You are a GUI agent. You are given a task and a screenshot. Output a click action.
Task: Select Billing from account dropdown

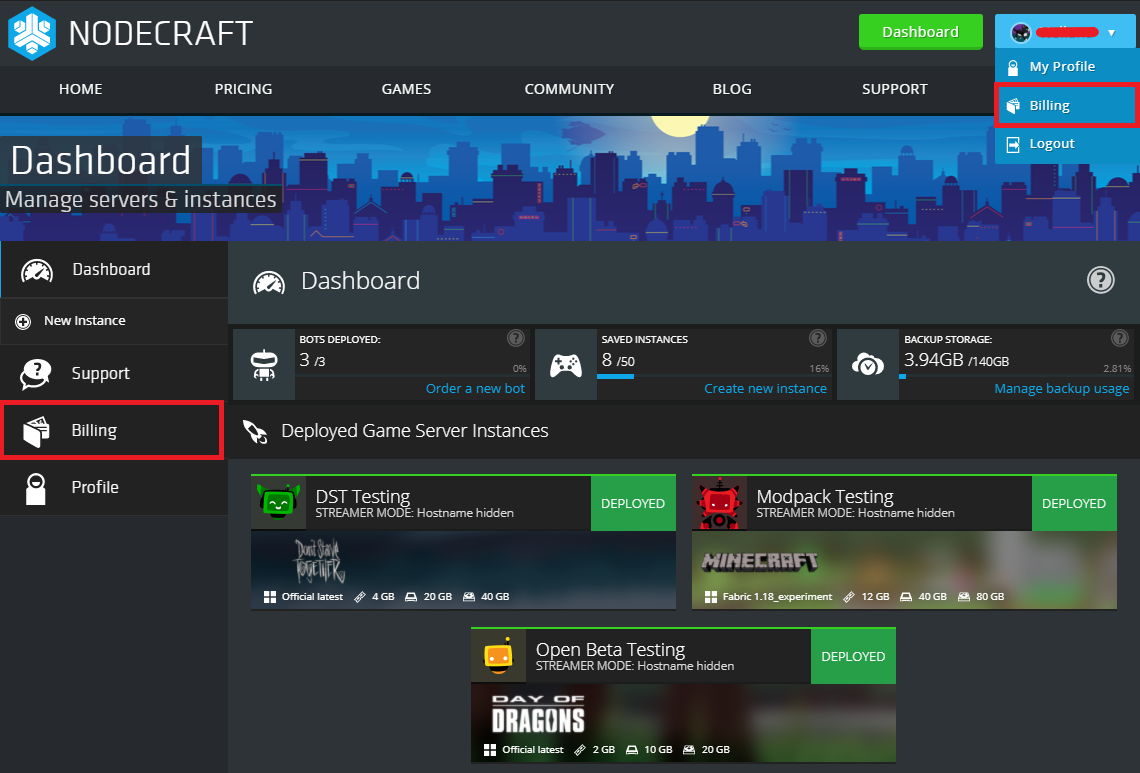(x=1066, y=105)
